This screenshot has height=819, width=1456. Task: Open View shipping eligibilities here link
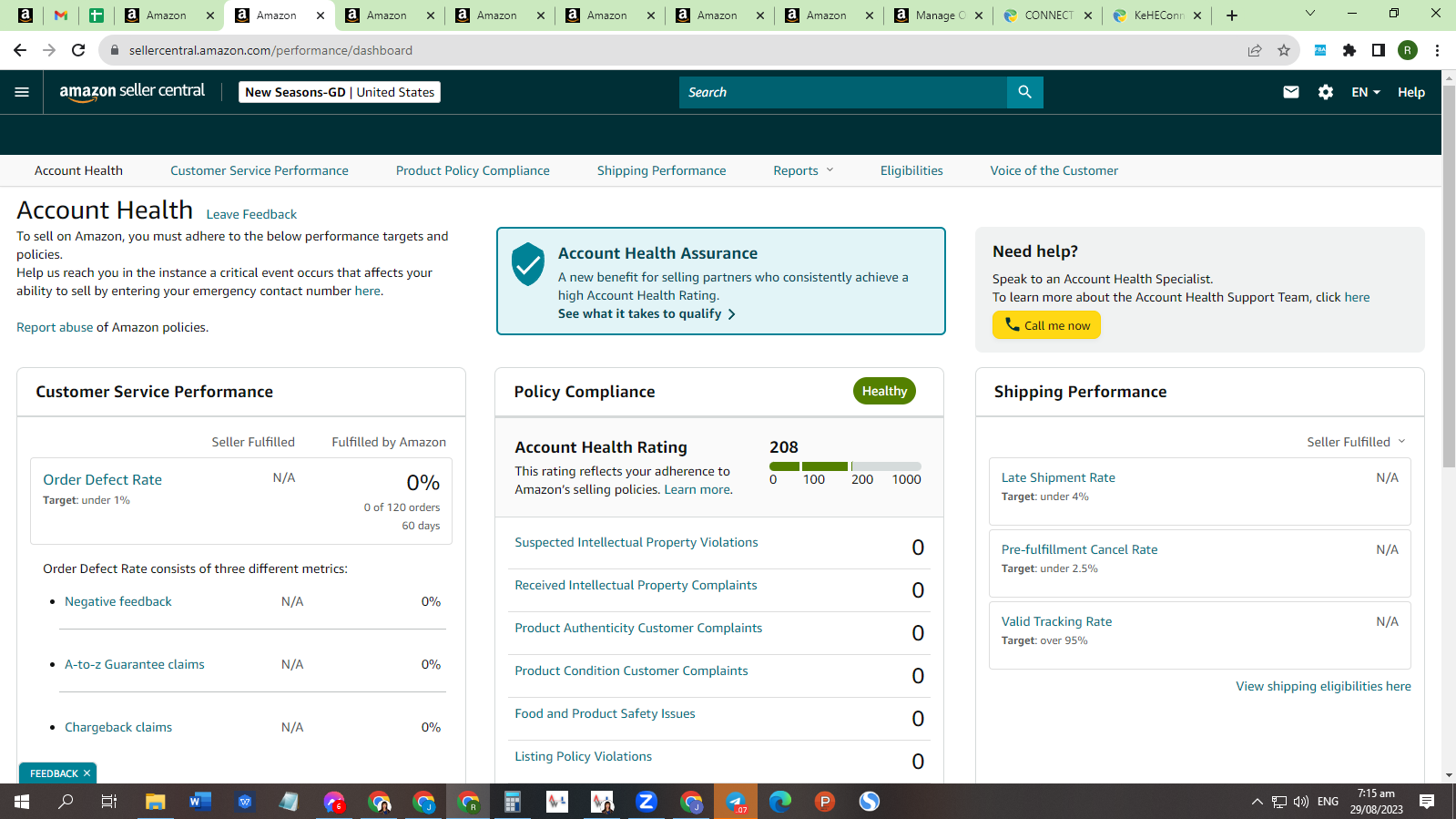coord(1323,686)
